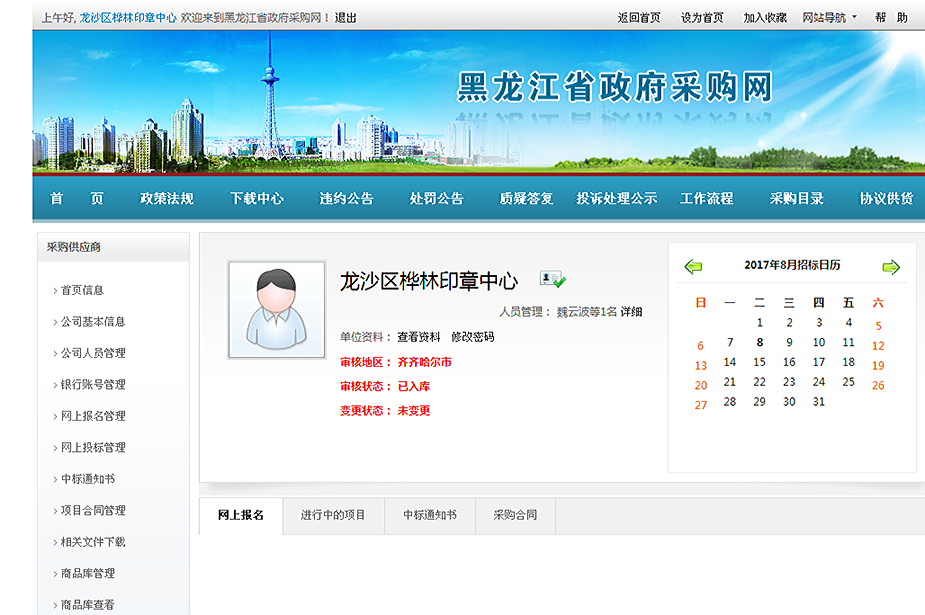Click the verified ID card icon beside company name
The width and height of the screenshot is (925, 615).
pyautogui.click(x=552, y=279)
